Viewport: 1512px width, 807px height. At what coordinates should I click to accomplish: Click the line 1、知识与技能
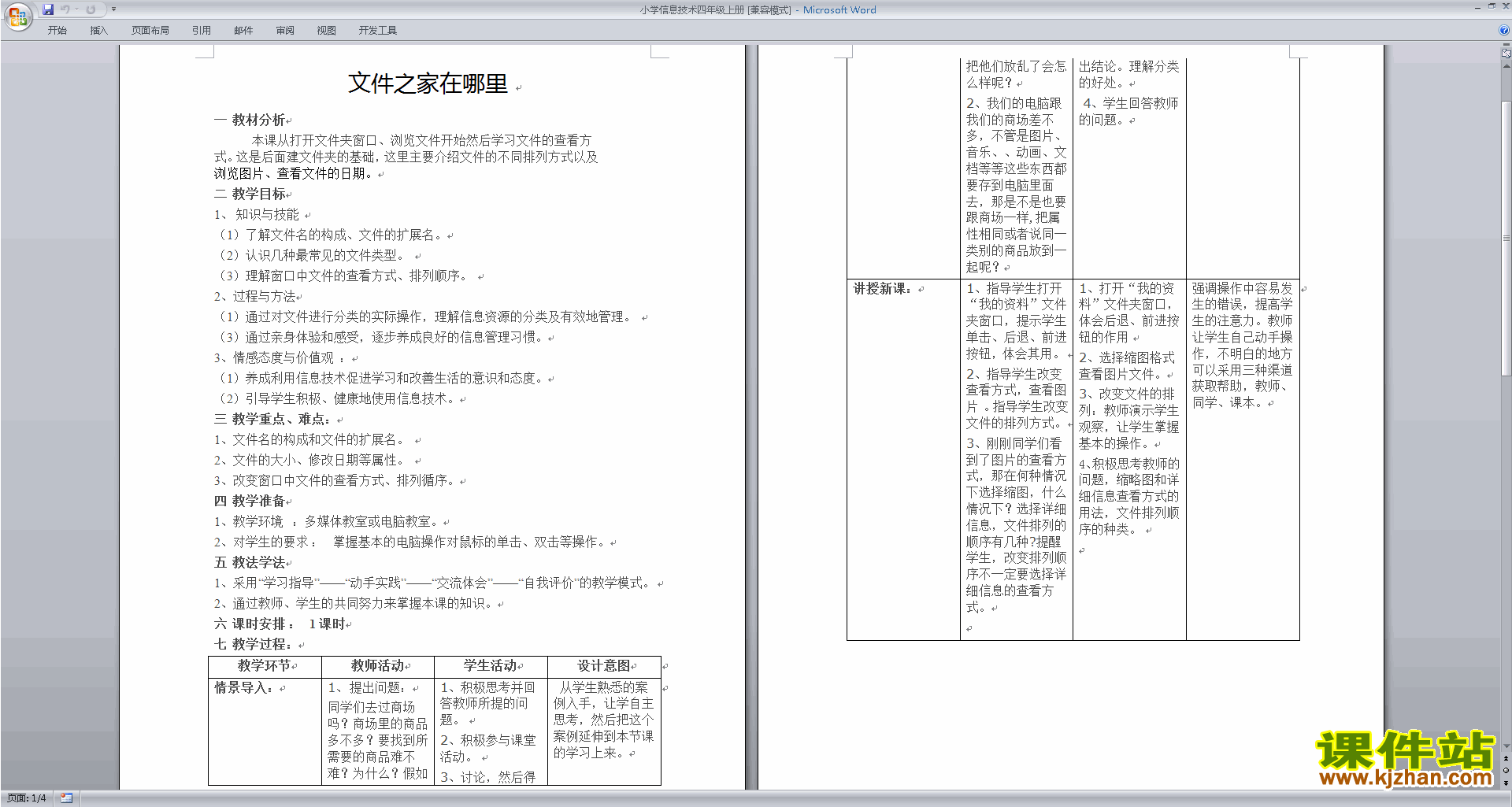257,214
